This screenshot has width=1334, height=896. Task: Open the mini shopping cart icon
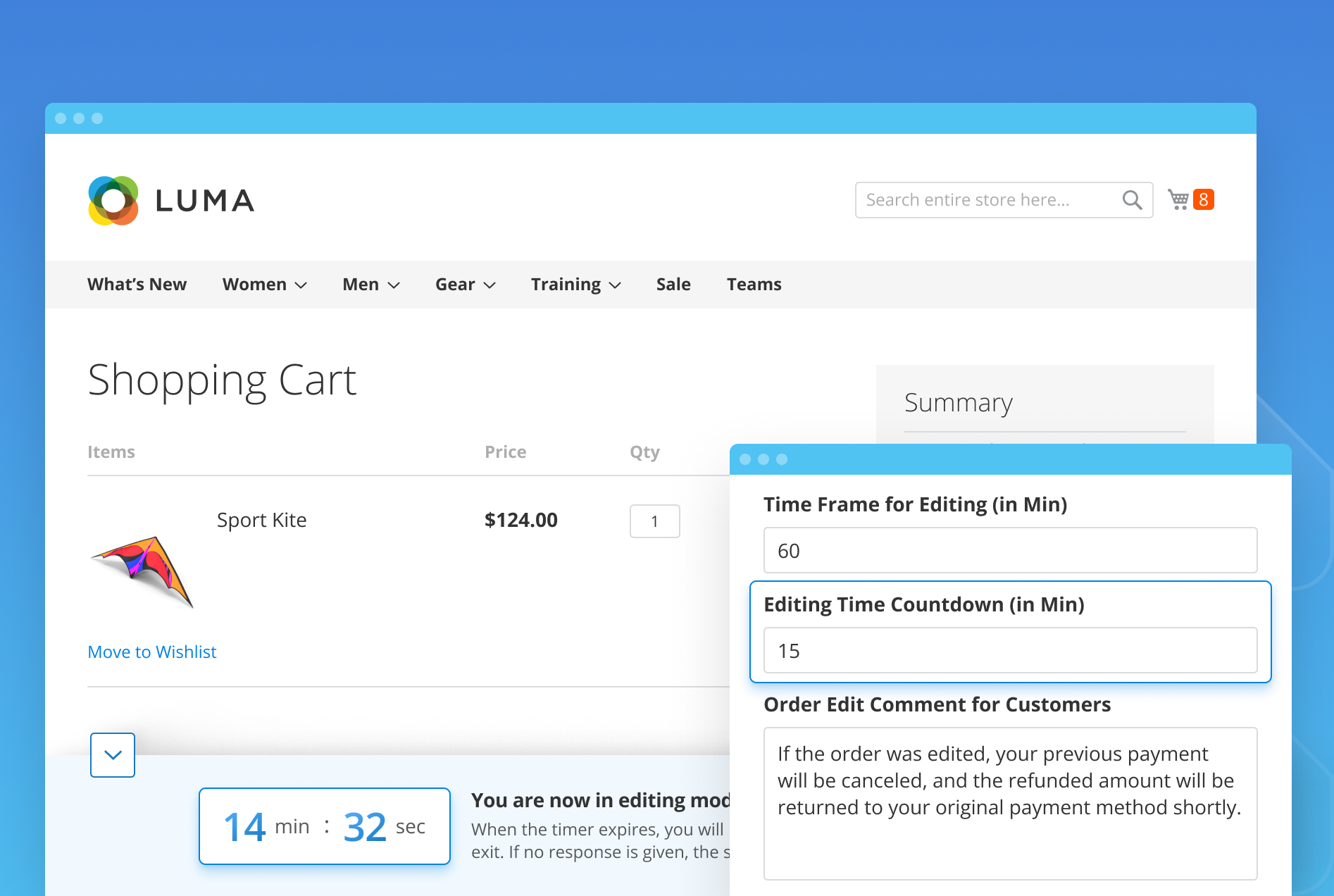point(1178,199)
